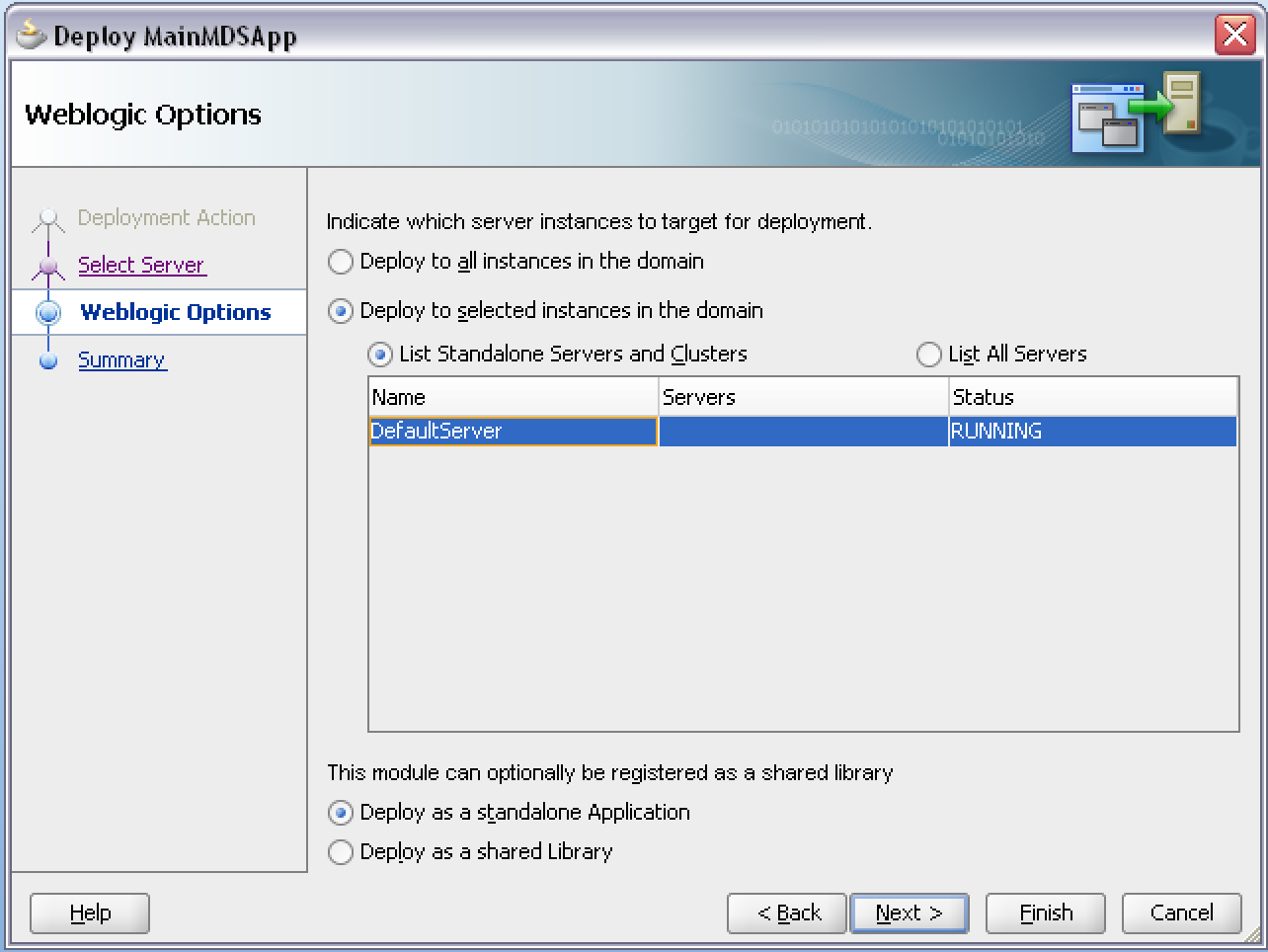1268x952 pixels.
Task: Select the DefaultServer name cell
Action: pos(514,432)
